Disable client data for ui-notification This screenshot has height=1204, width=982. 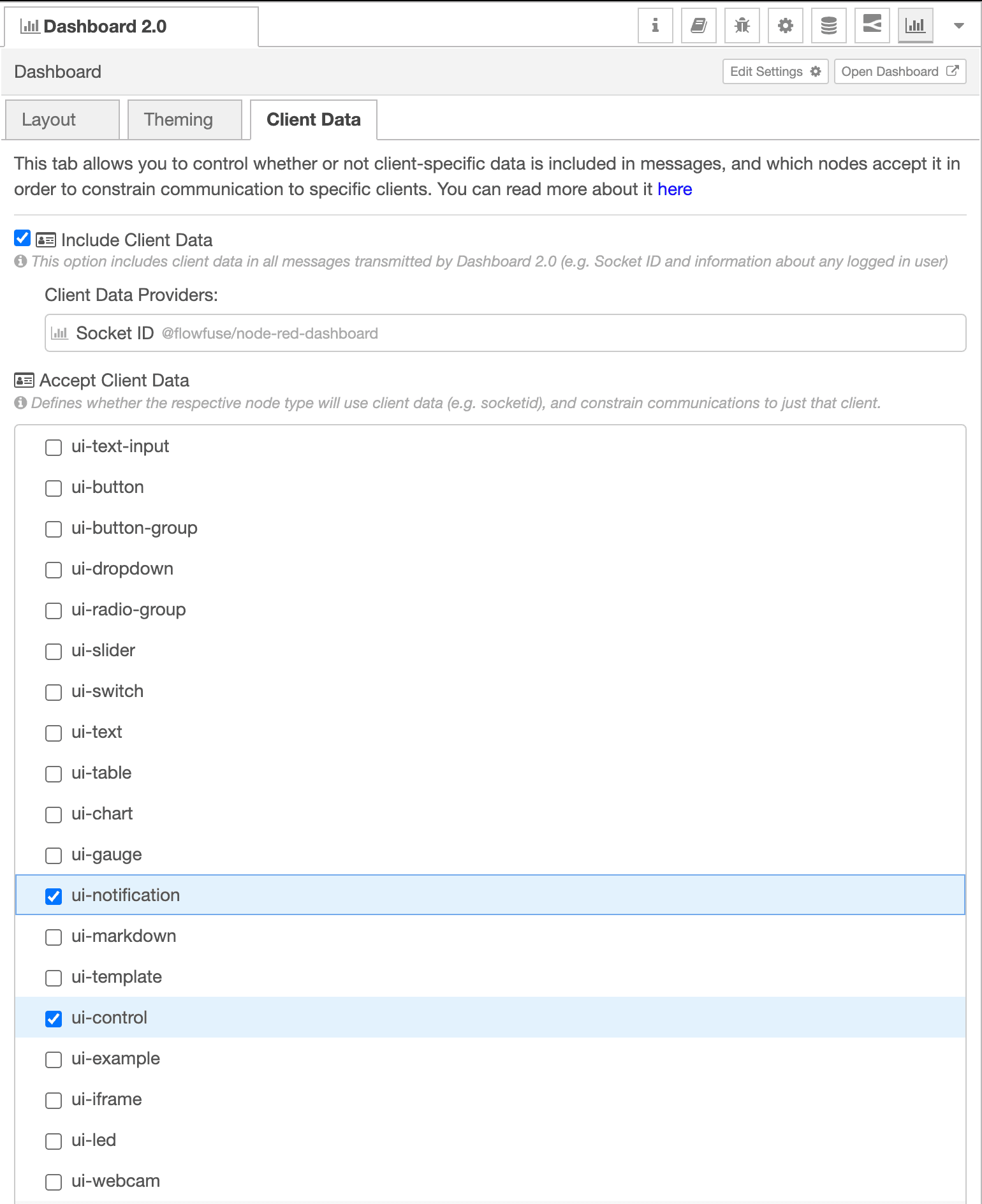(x=54, y=897)
